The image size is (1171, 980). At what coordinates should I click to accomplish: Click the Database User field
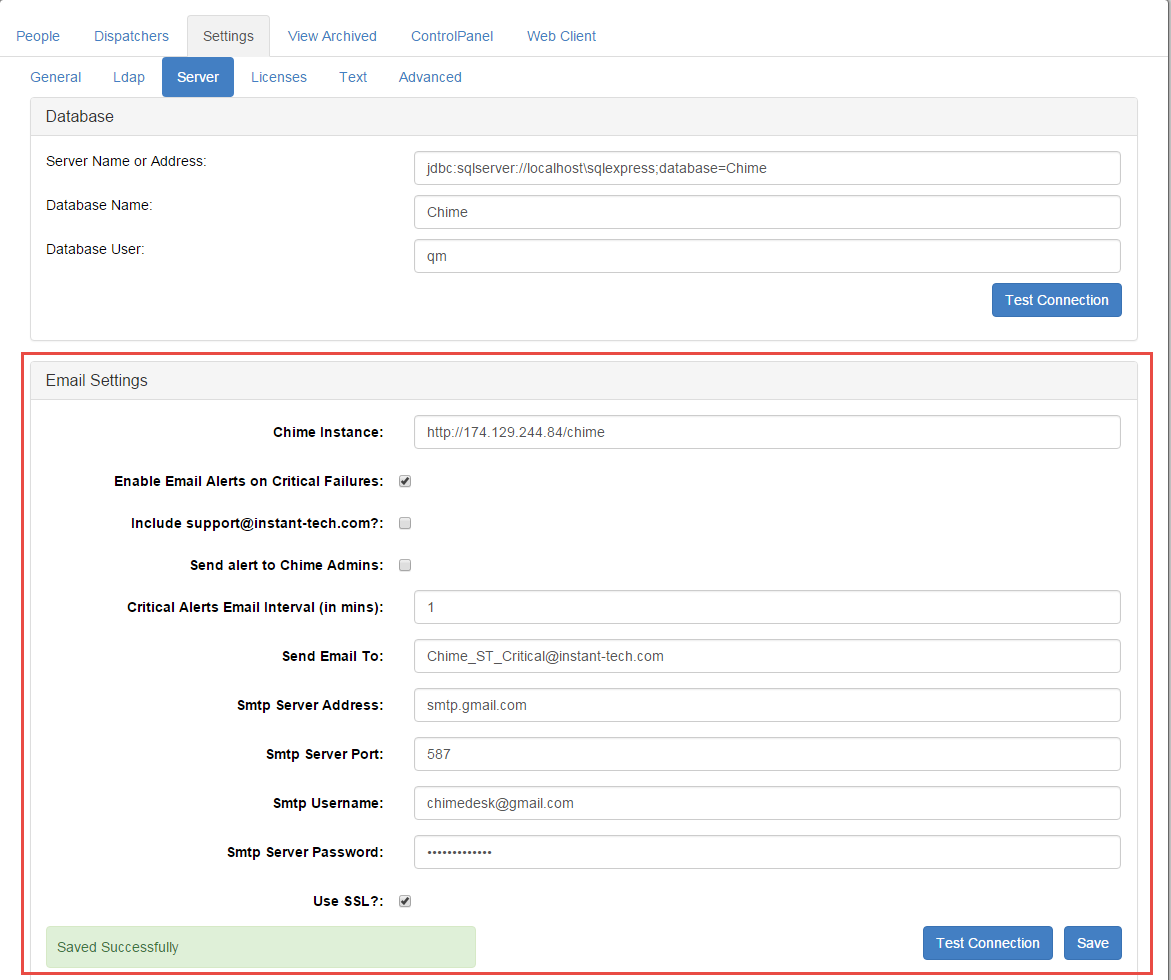[x=767, y=256]
